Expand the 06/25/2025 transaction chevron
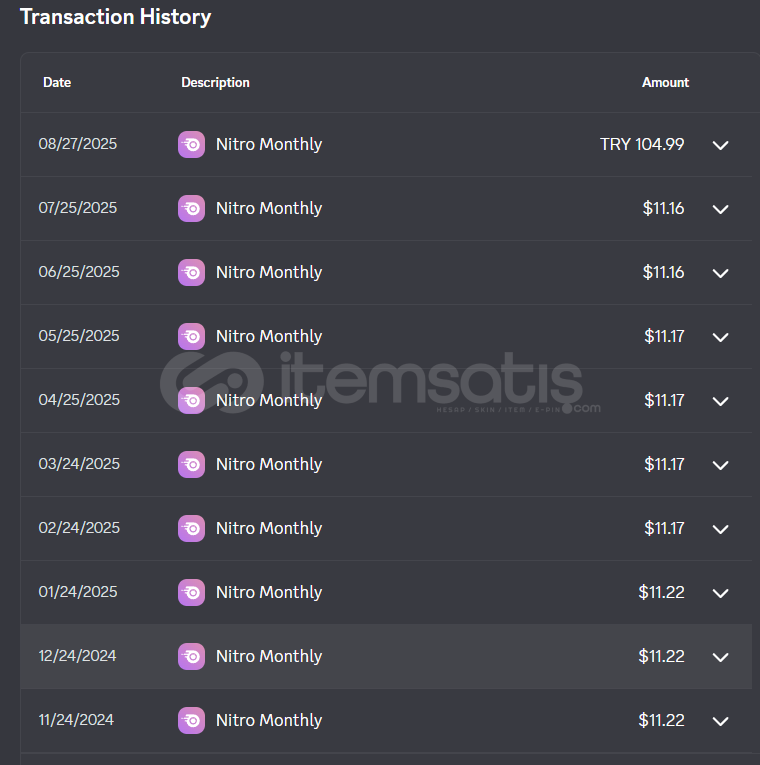The width and height of the screenshot is (760, 765). click(x=720, y=273)
